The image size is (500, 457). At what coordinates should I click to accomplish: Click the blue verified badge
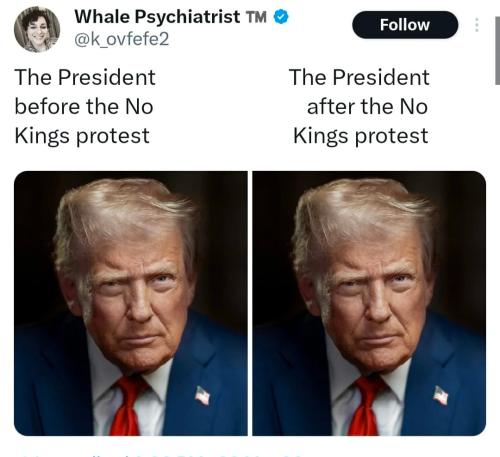pyautogui.click(x=281, y=17)
